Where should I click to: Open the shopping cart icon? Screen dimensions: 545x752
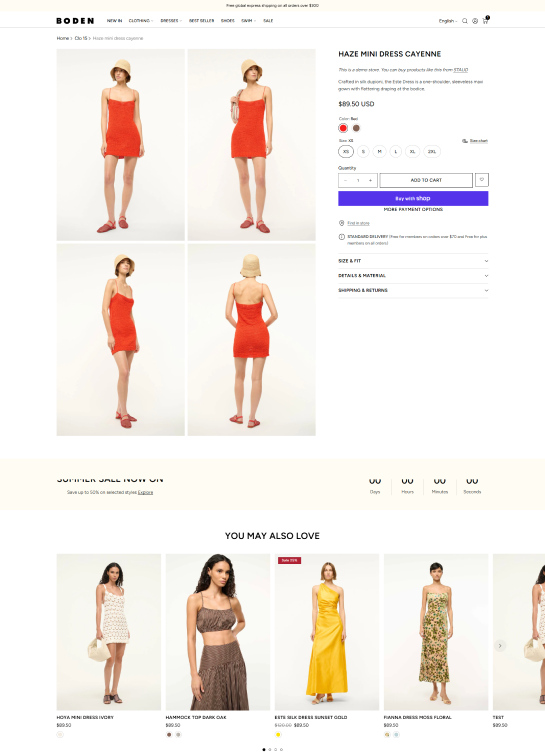click(485, 21)
